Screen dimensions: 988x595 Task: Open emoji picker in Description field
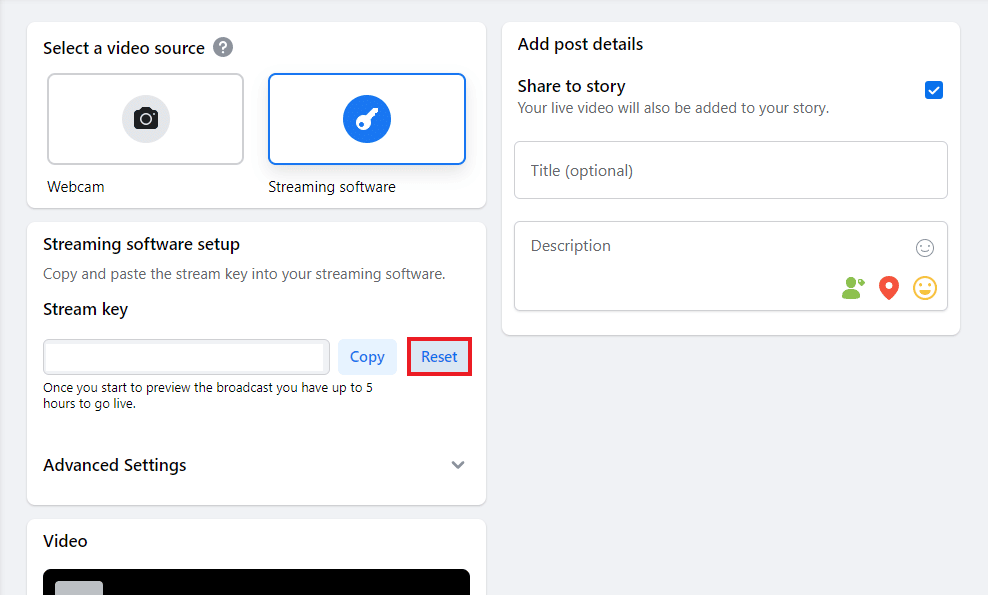[x=924, y=248]
